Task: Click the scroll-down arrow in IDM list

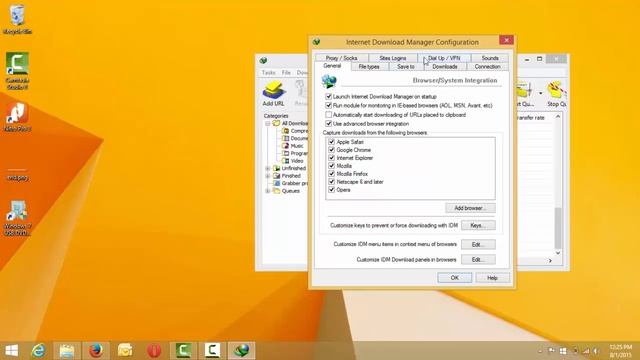Action: (558, 253)
